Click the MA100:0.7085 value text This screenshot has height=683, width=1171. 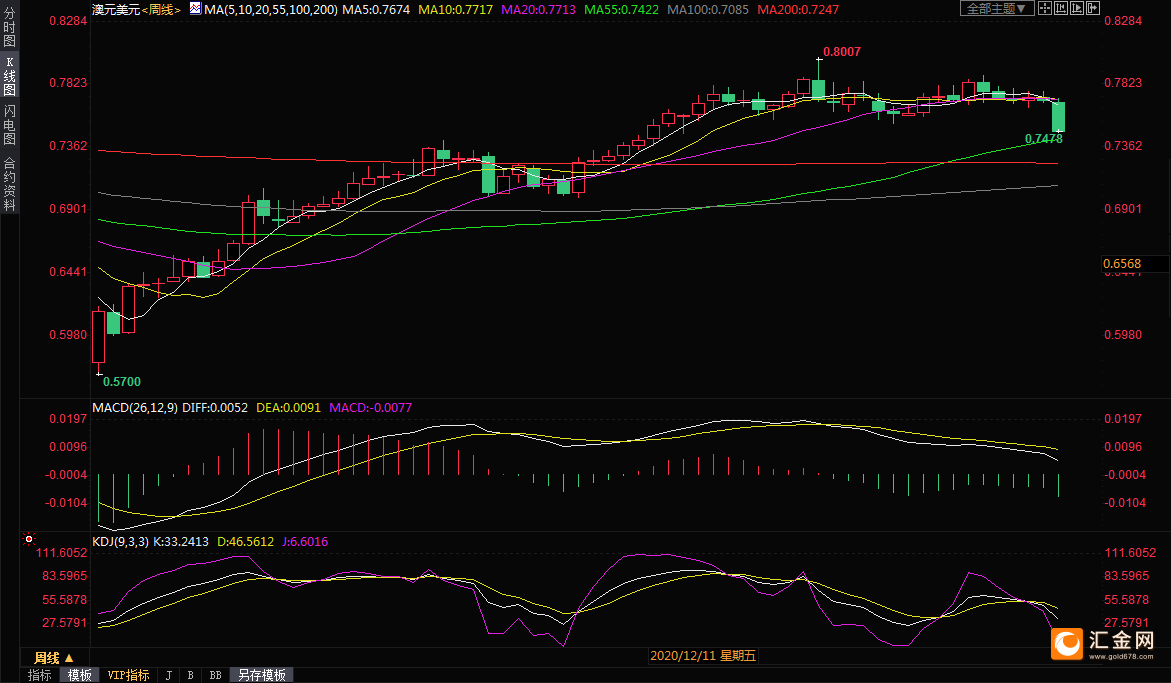click(x=708, y=10)
